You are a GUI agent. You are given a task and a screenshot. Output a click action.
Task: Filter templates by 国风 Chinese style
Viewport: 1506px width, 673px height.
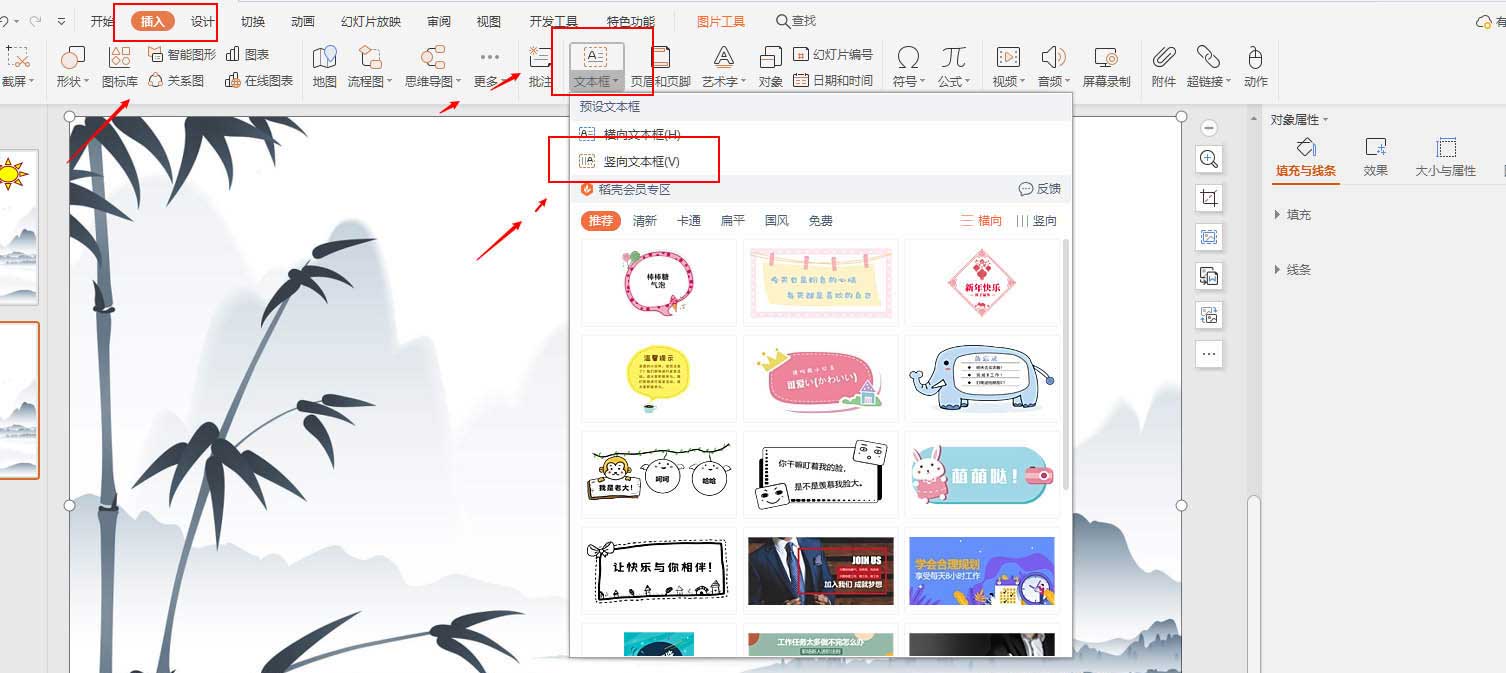[777, 221]
